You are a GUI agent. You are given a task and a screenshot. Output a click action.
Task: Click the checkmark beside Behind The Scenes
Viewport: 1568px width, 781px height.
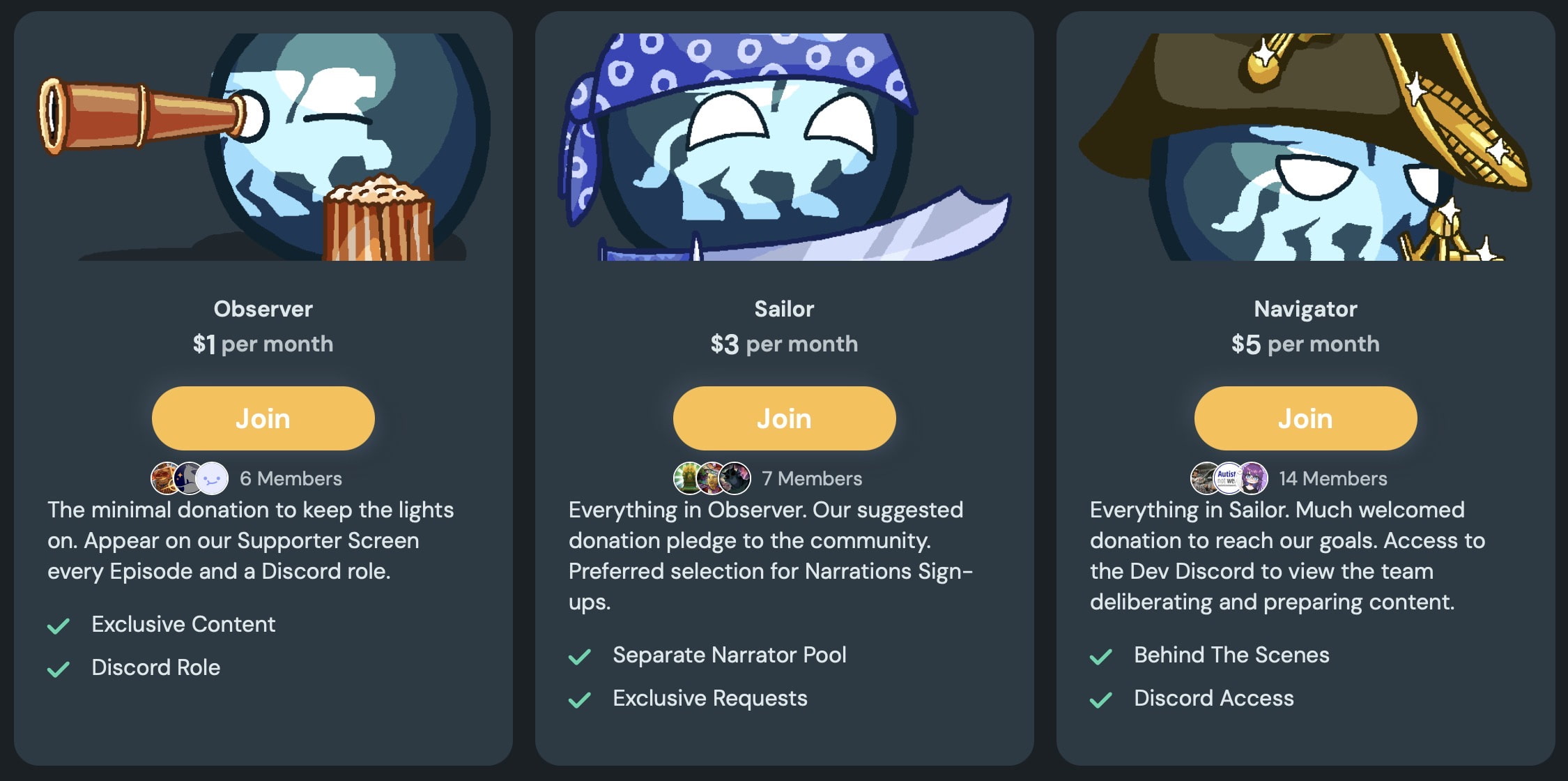coord(1101,655)
